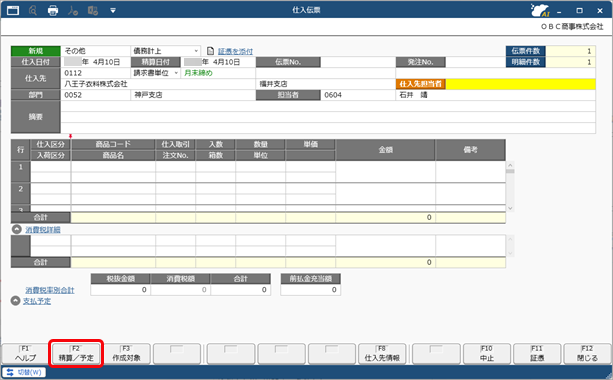
Task: Open the 消費税率別合計 link
Action: point(50,290)
